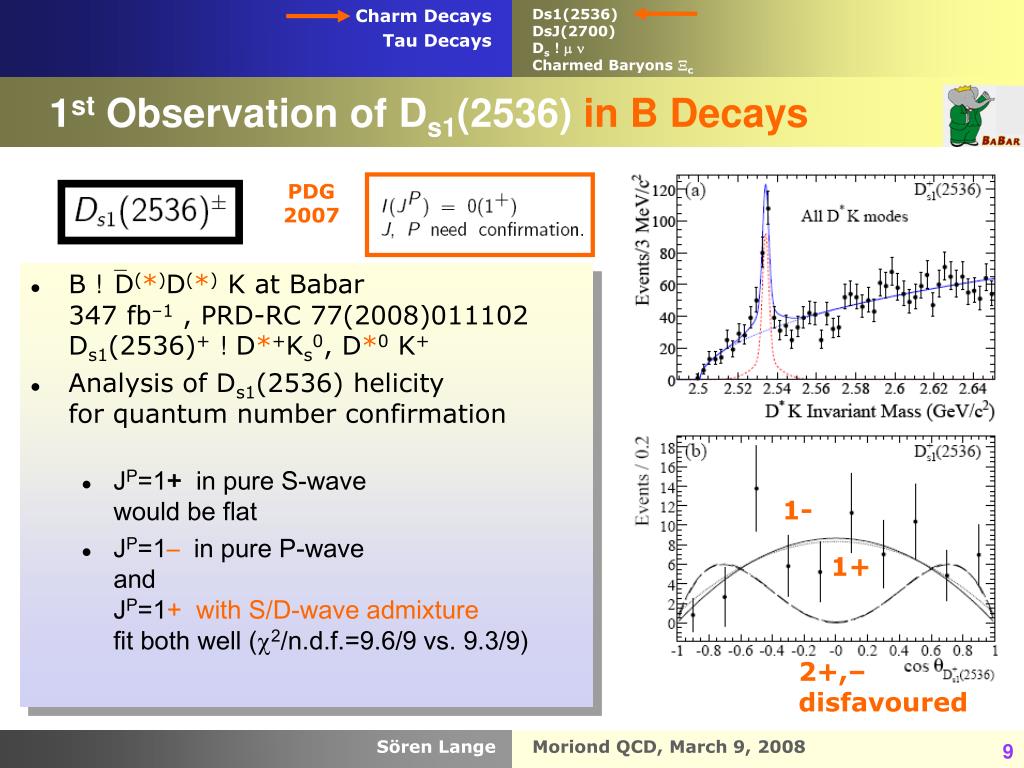This screenshot has width=1024, height=768.
Task: Click the orange 'PDG 2007' label
Action: coord(311,203)
